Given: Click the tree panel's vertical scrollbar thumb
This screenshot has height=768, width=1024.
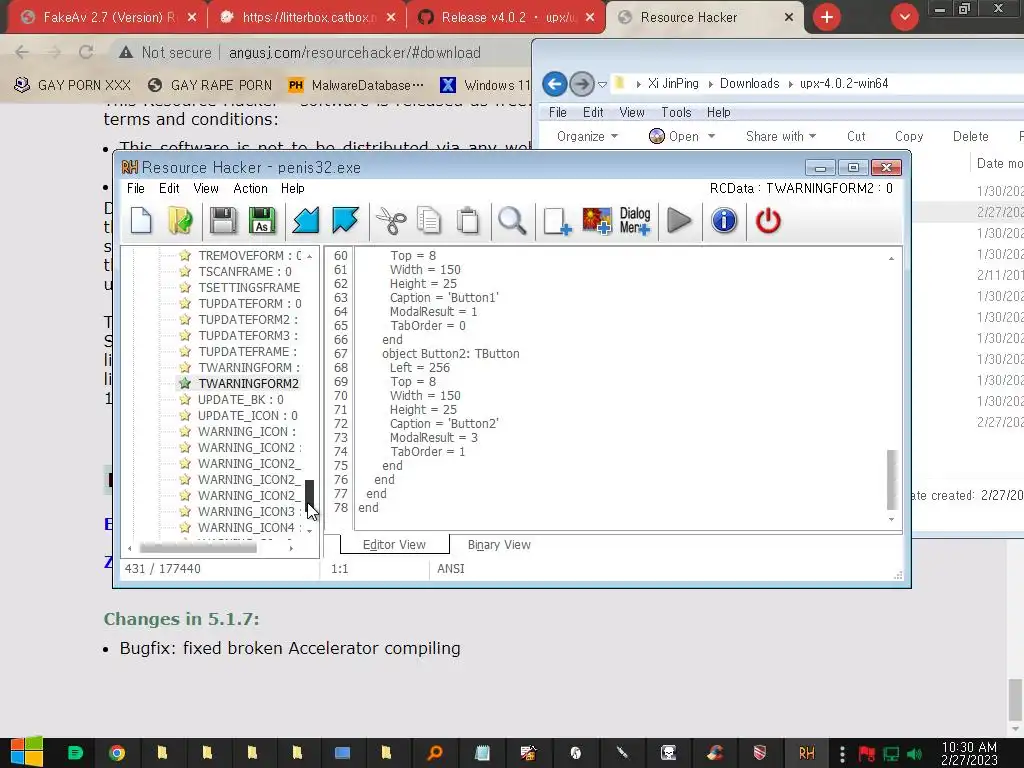Looking at the screenshot, I should (x=310, y=496).
